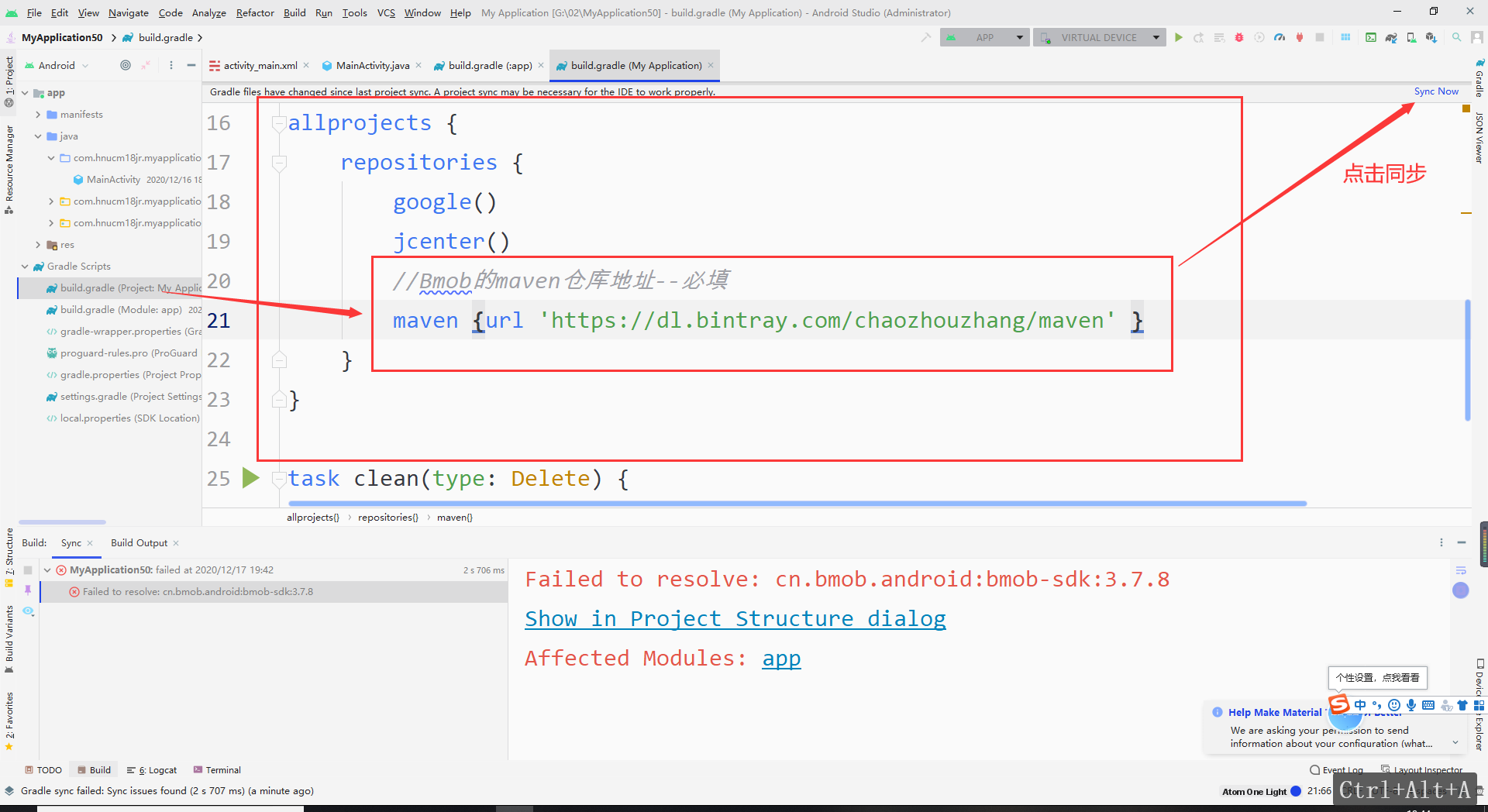Attach debugger to Android process icon
Viewport: 1488px width, 812px height.
click(1300, 37)
